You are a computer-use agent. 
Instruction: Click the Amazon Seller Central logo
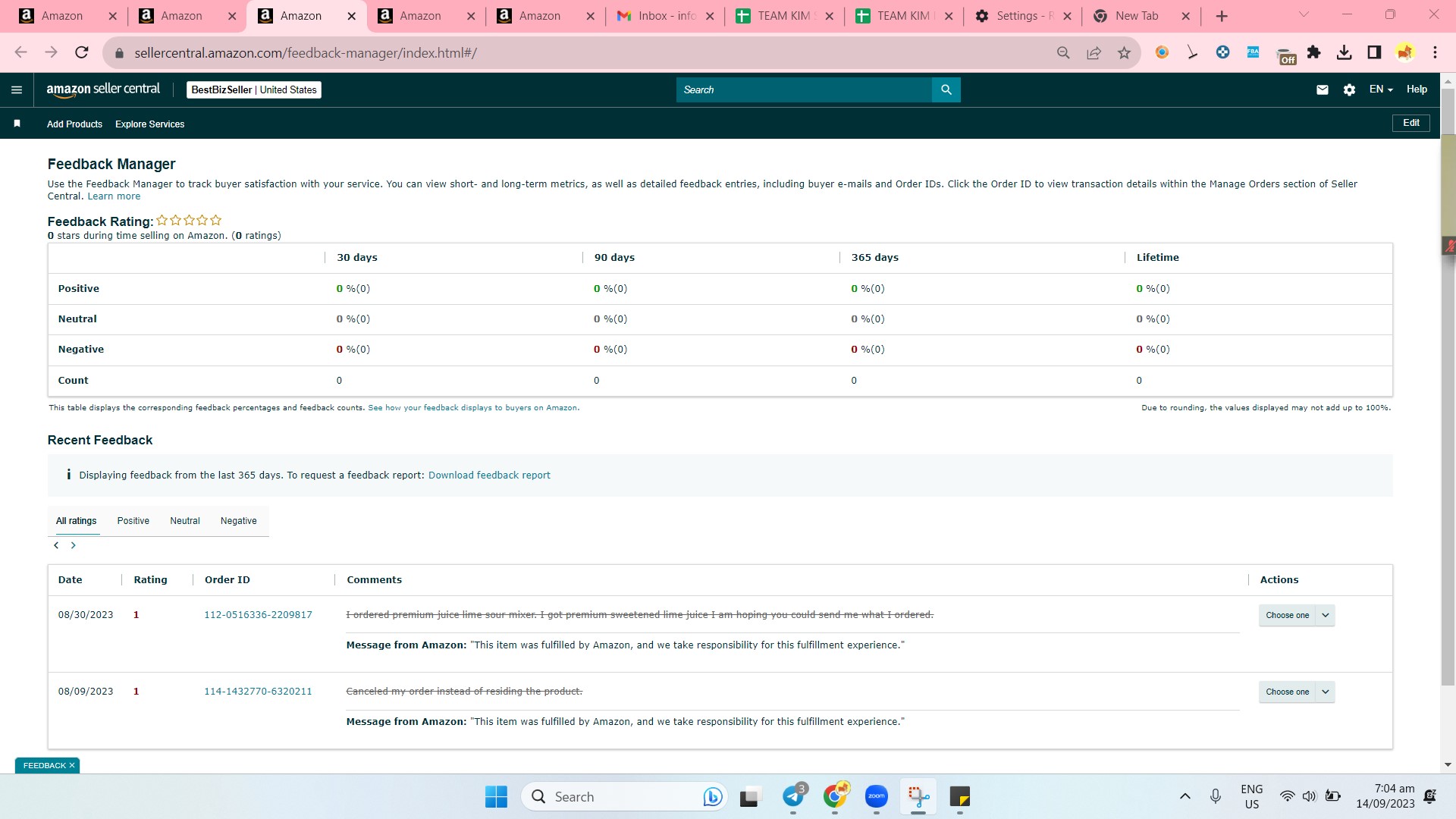pos(103,89)
